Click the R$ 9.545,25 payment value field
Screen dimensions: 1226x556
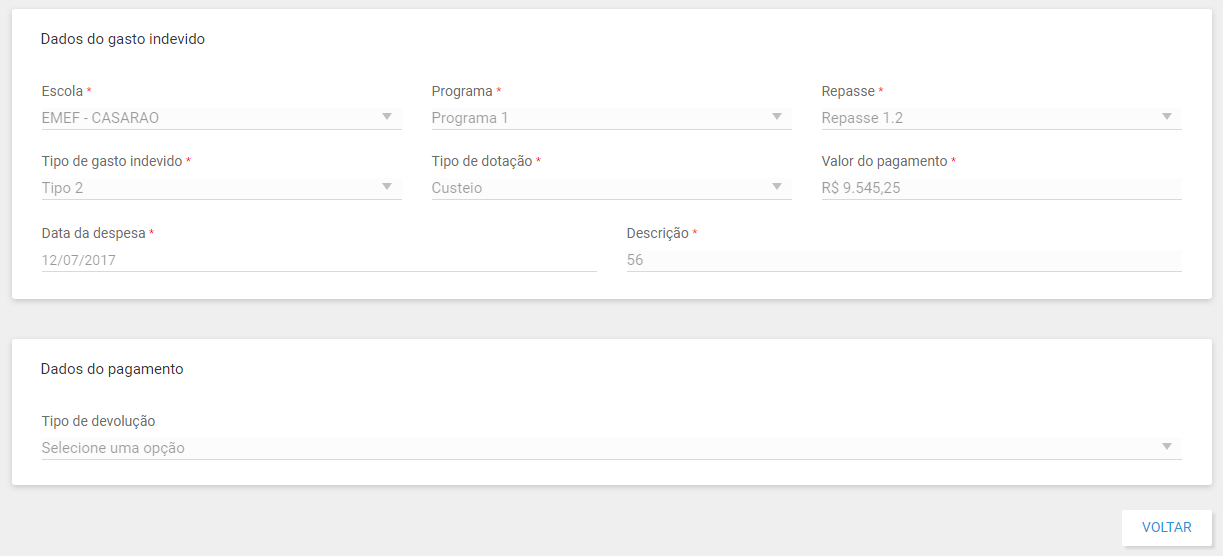(x=1001, y=188)
